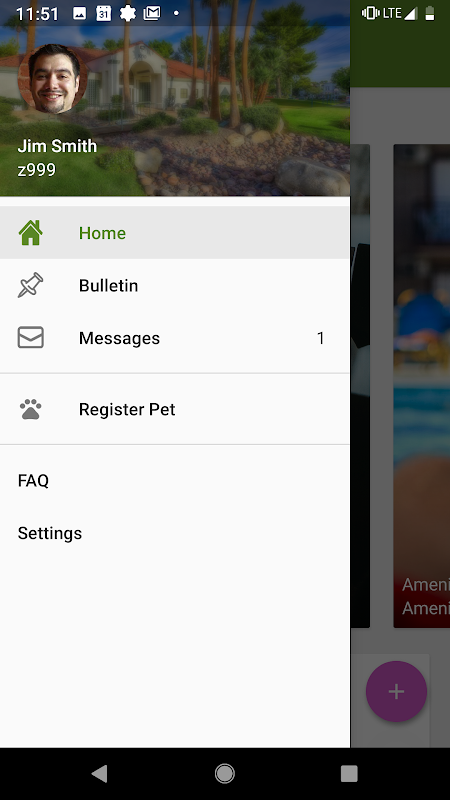Tap the Jim Smith name text

tap(57, 146)
